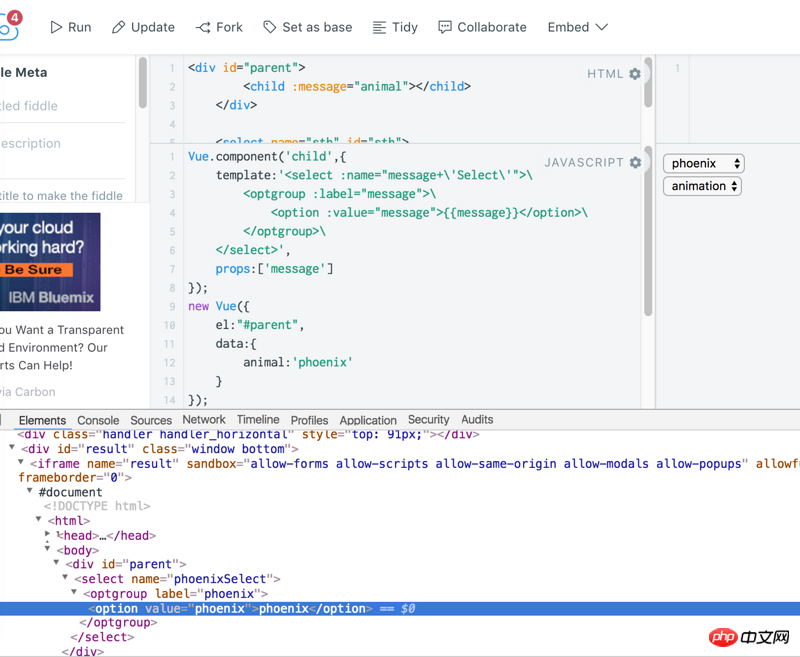This screenshot has width=800, height=657.
Task: Click code line animal:'phoenix'
Action: click(x=298, y=363)
